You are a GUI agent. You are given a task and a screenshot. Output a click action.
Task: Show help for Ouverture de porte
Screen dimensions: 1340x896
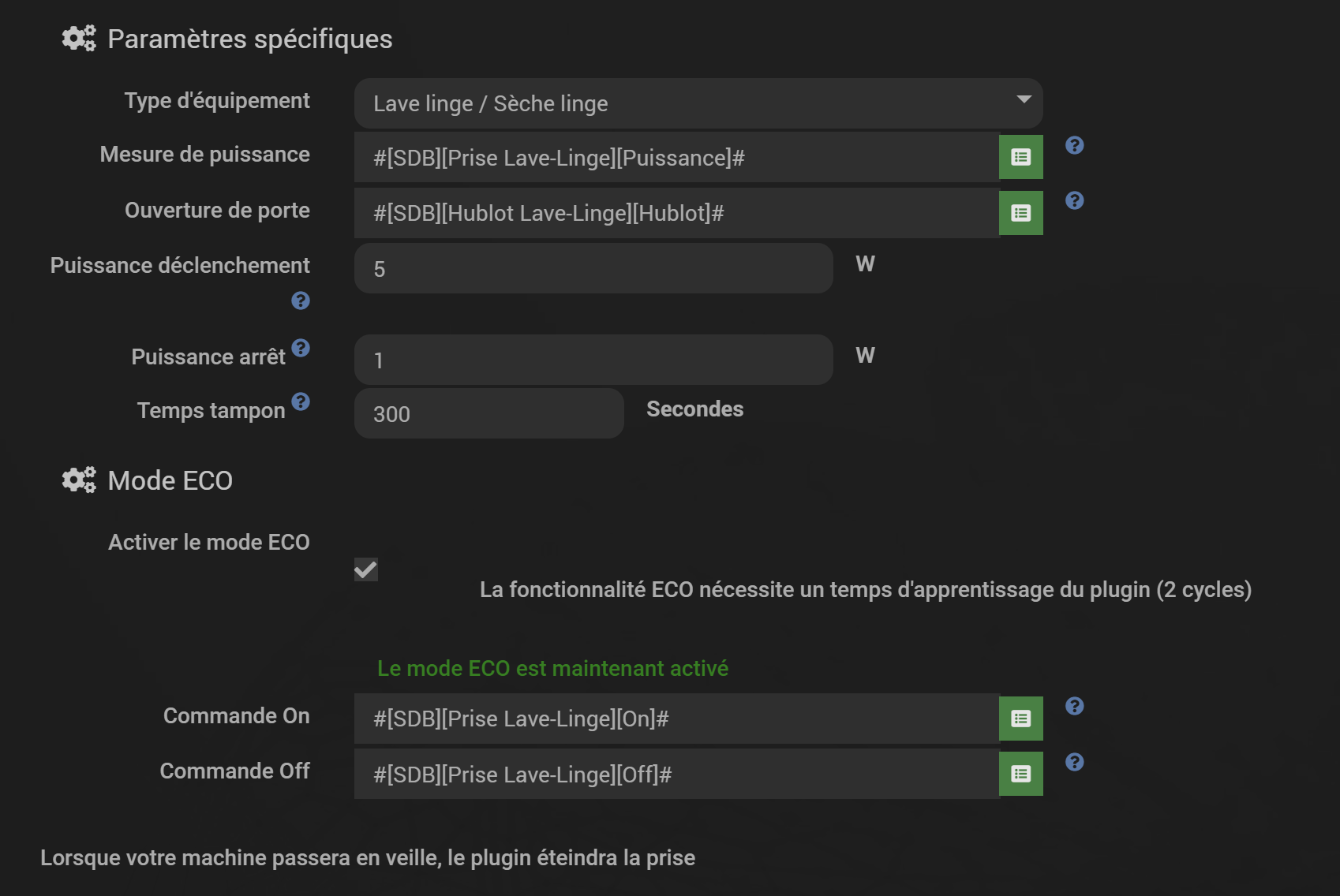1074,200
